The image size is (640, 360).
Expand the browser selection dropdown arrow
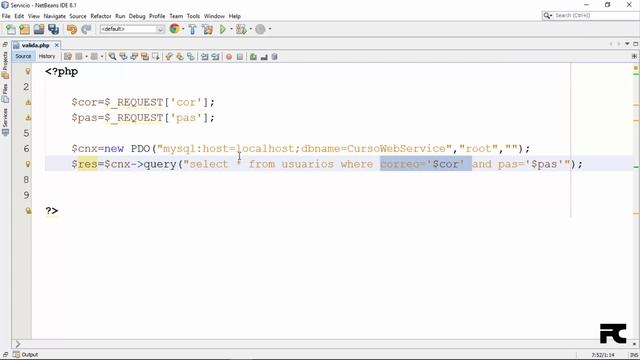click(x=183, y=29)
